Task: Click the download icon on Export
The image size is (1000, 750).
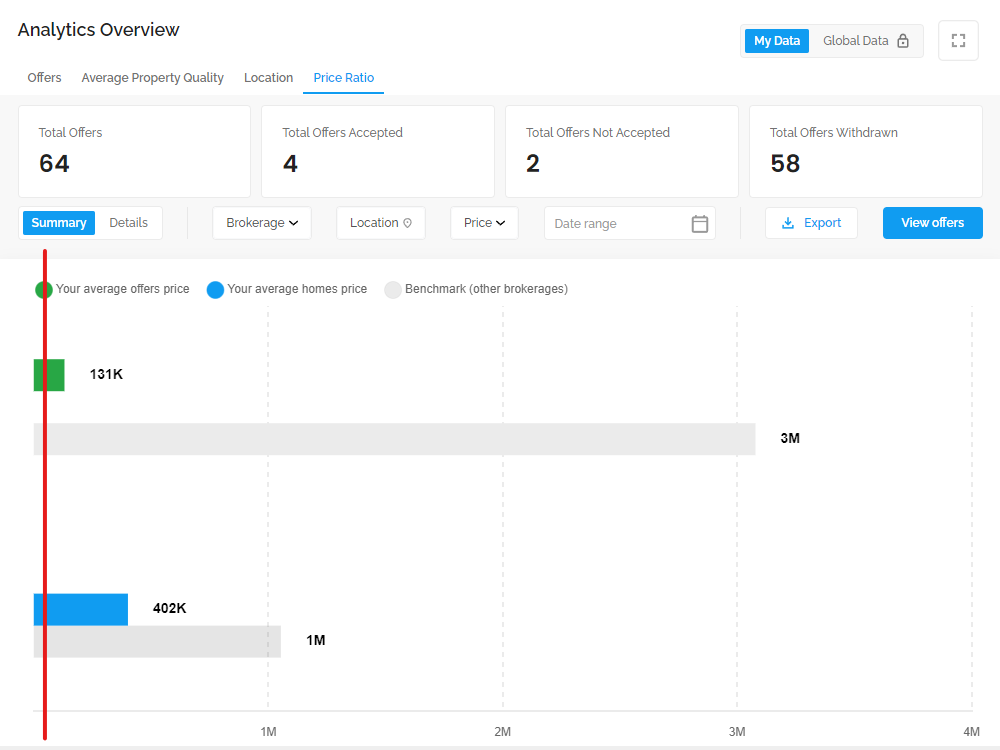Action: point(788,223)
